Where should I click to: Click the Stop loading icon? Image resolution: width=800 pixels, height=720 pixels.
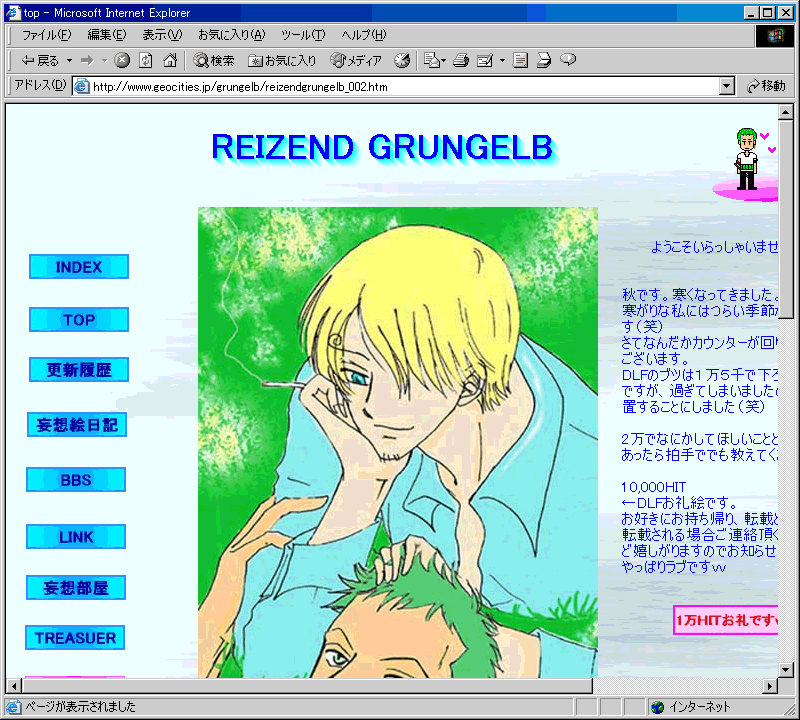pos(121,60)
